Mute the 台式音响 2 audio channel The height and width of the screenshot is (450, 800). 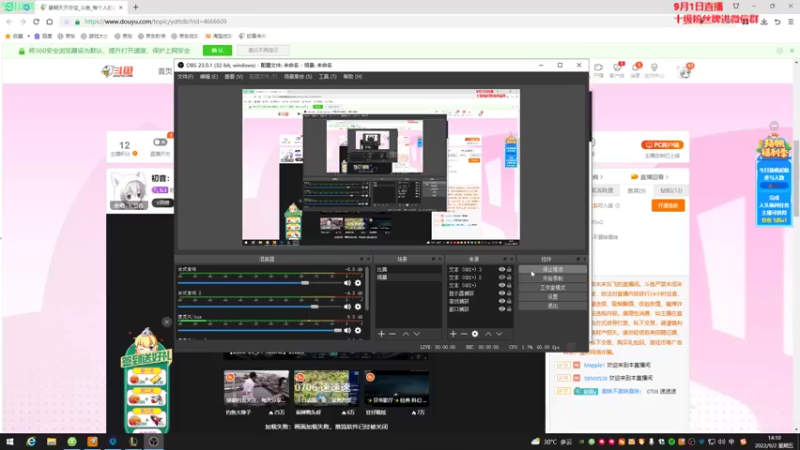347,307
